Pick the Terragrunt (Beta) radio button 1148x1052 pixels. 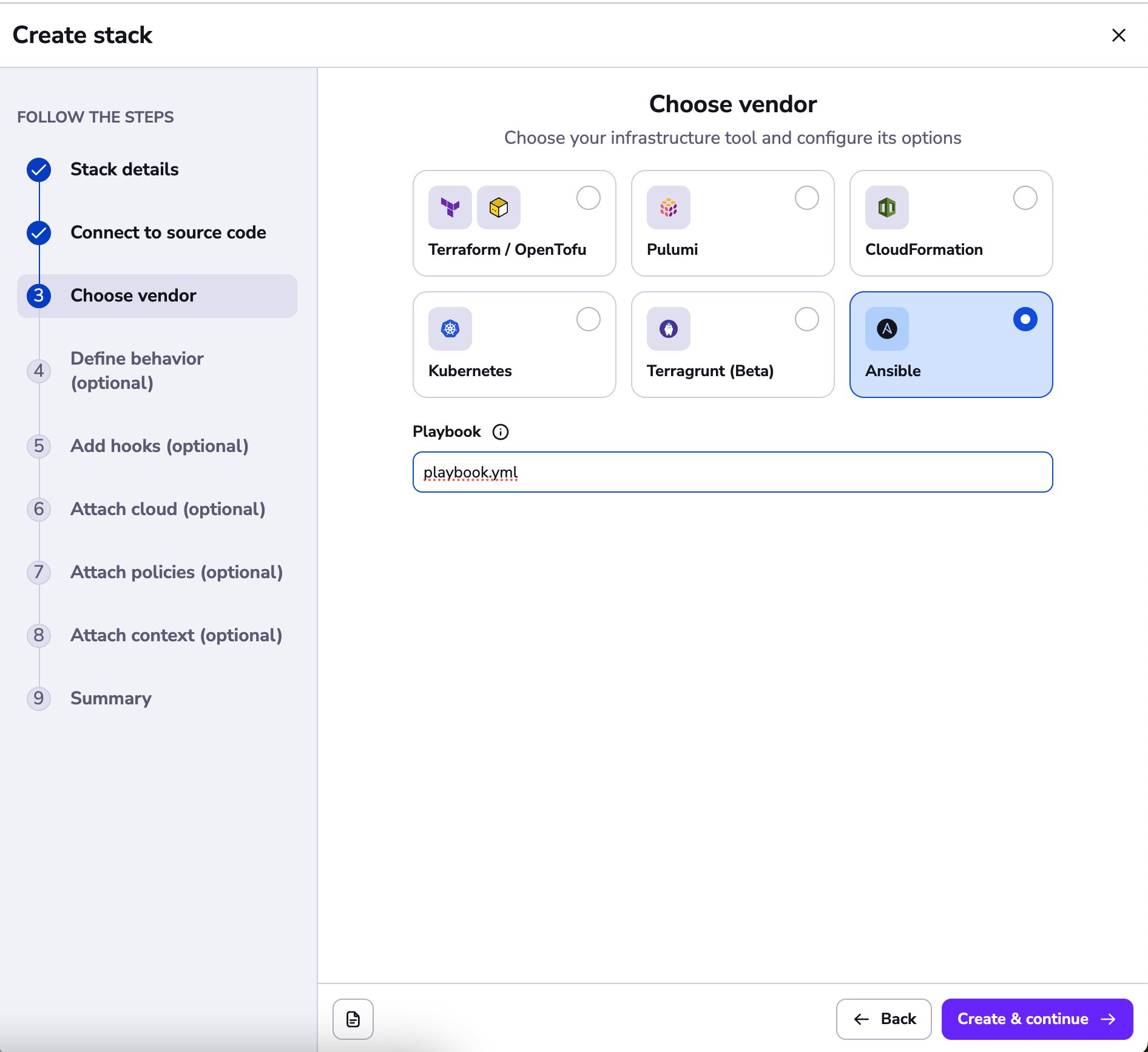[x=806, y=319]
